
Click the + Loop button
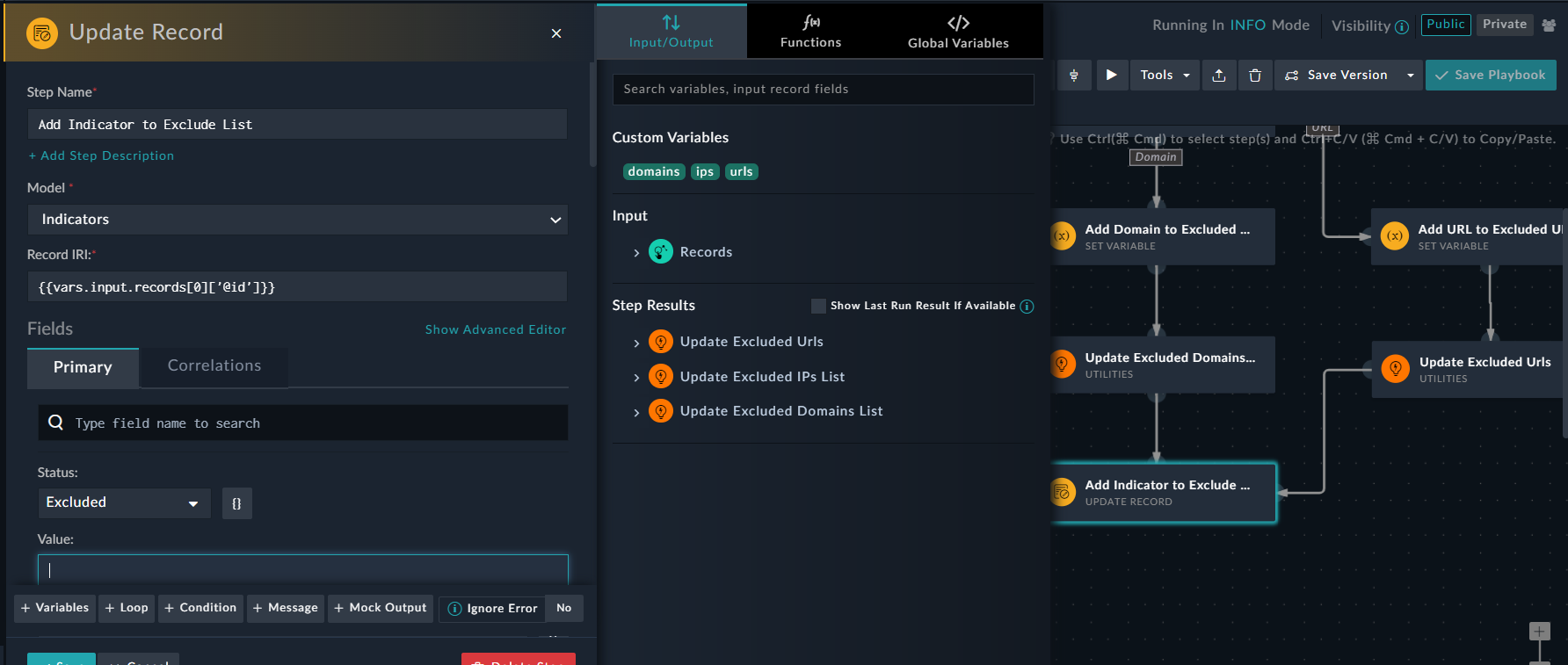pyautogui.click(x=127, y=608)
